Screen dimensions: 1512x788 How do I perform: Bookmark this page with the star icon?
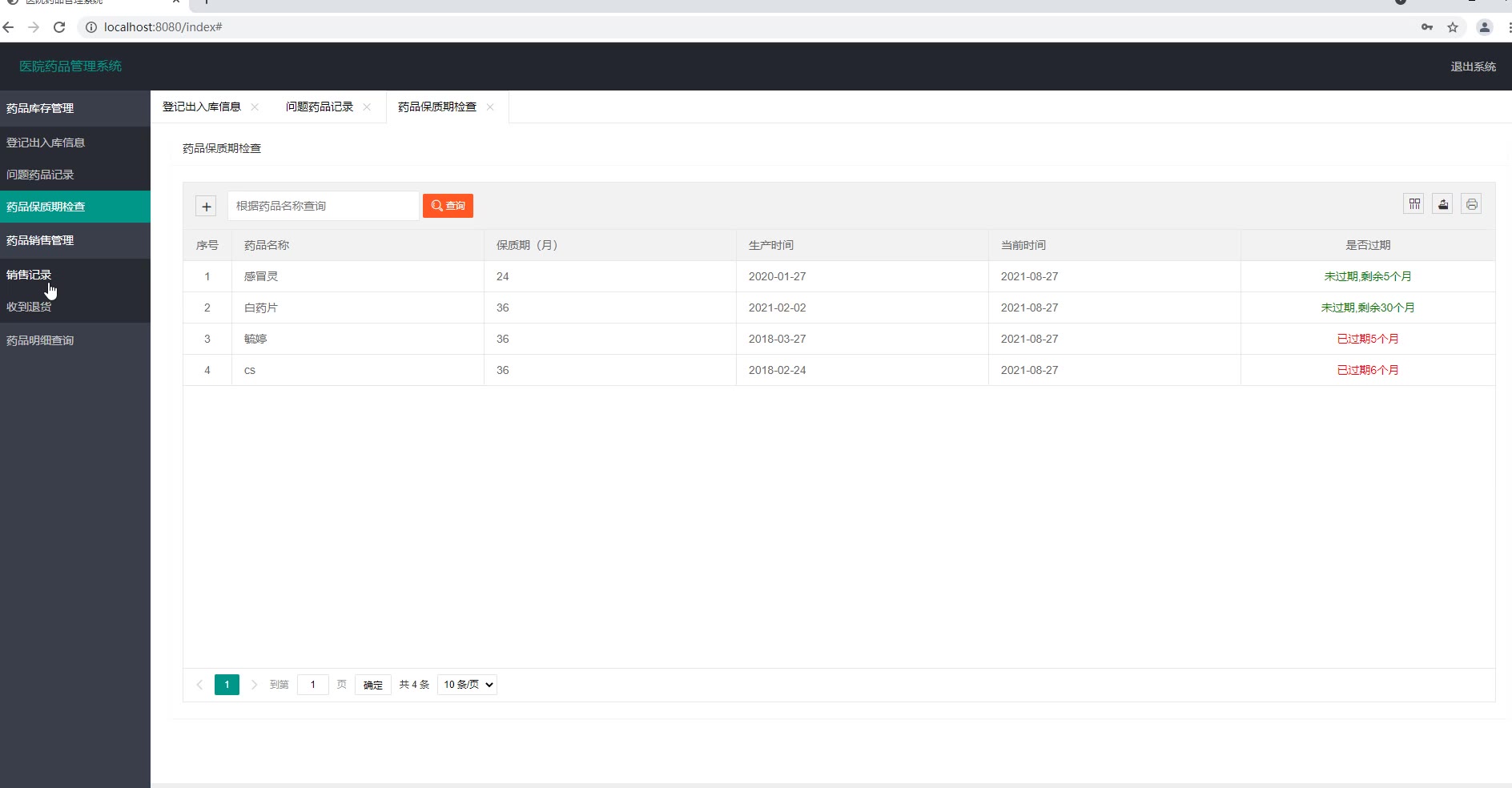[1453, 27]
